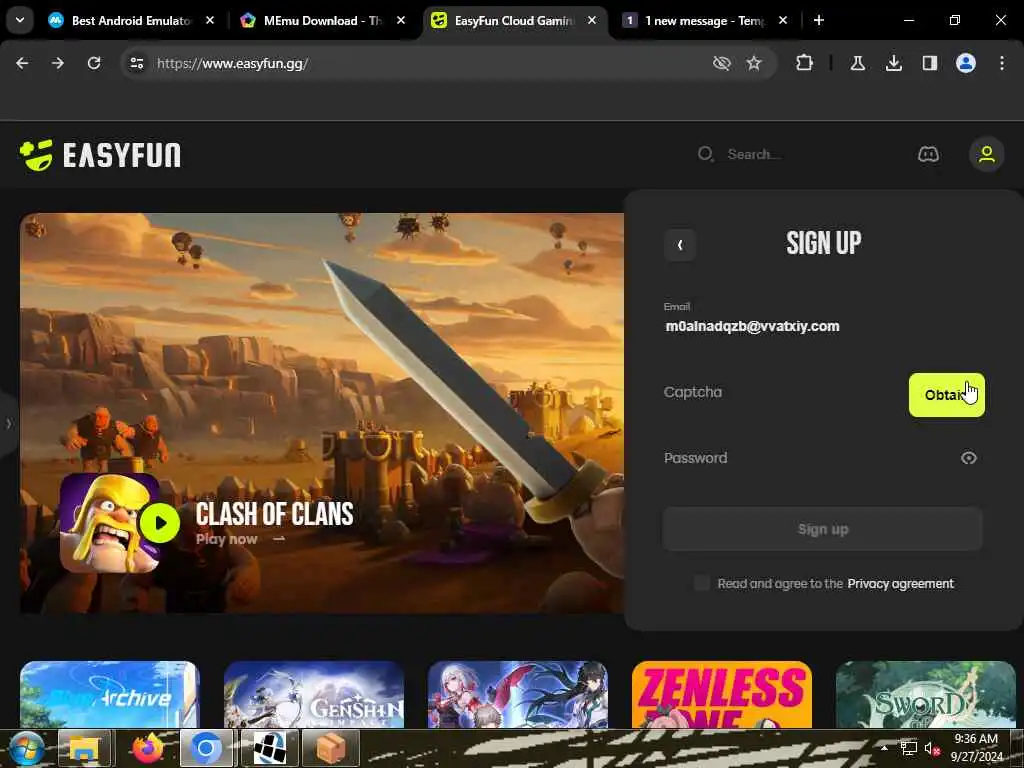Click the email input field

tap(823, 325)
